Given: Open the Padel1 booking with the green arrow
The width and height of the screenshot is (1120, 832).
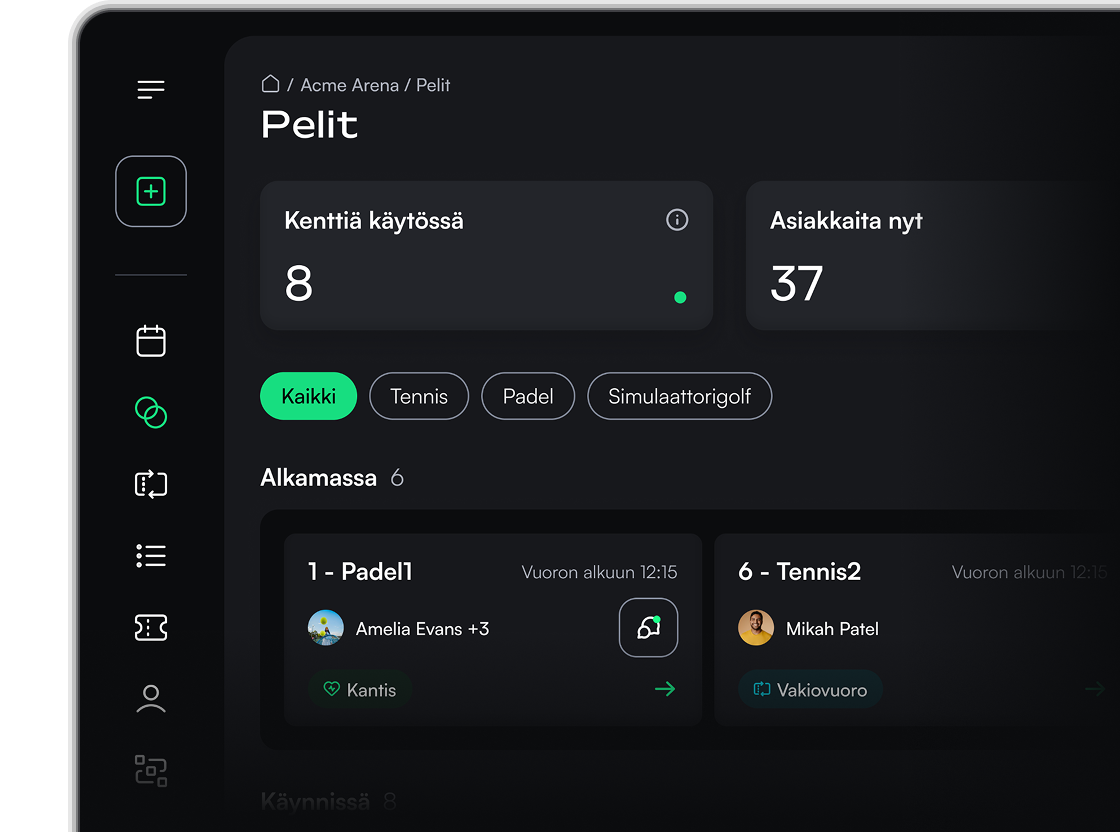Looking at the screenshot, I should click(665, 688).
